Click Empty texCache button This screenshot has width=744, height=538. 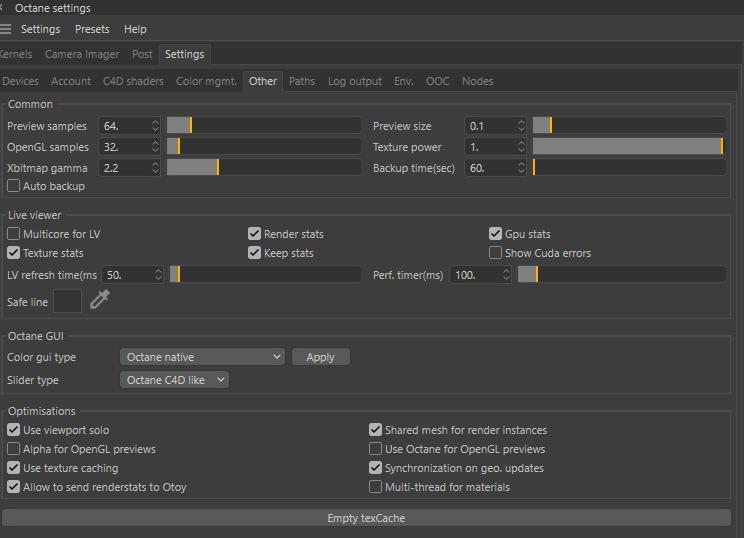(366, 518)
